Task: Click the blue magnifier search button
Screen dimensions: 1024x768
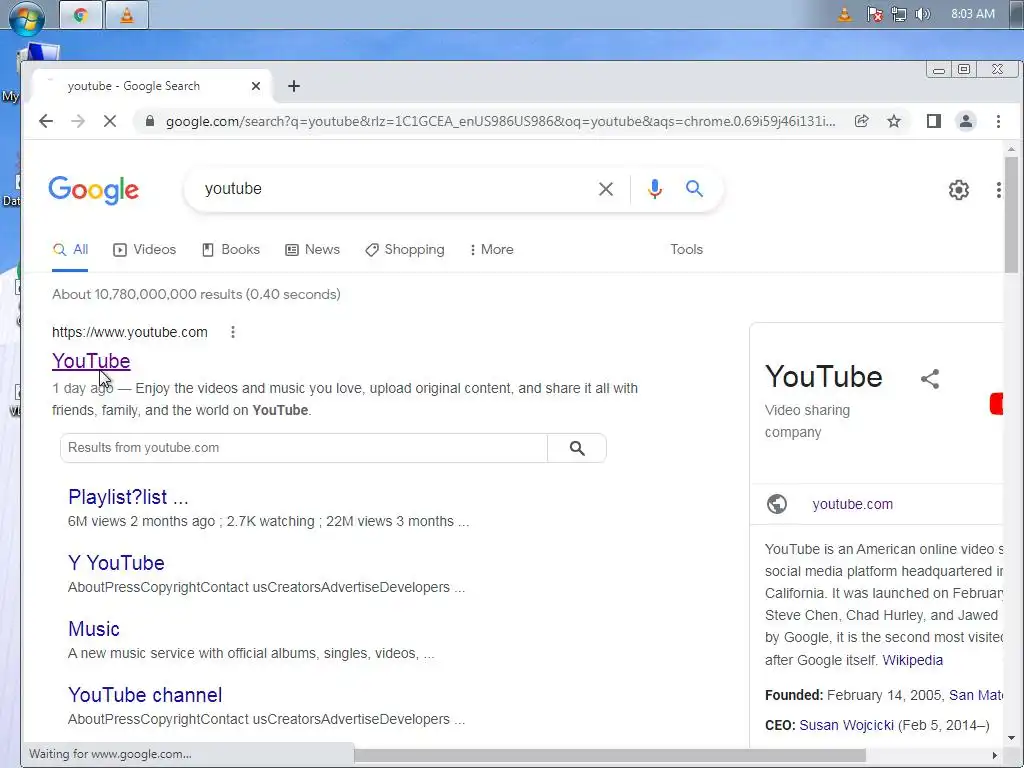Action: [694, 189]
